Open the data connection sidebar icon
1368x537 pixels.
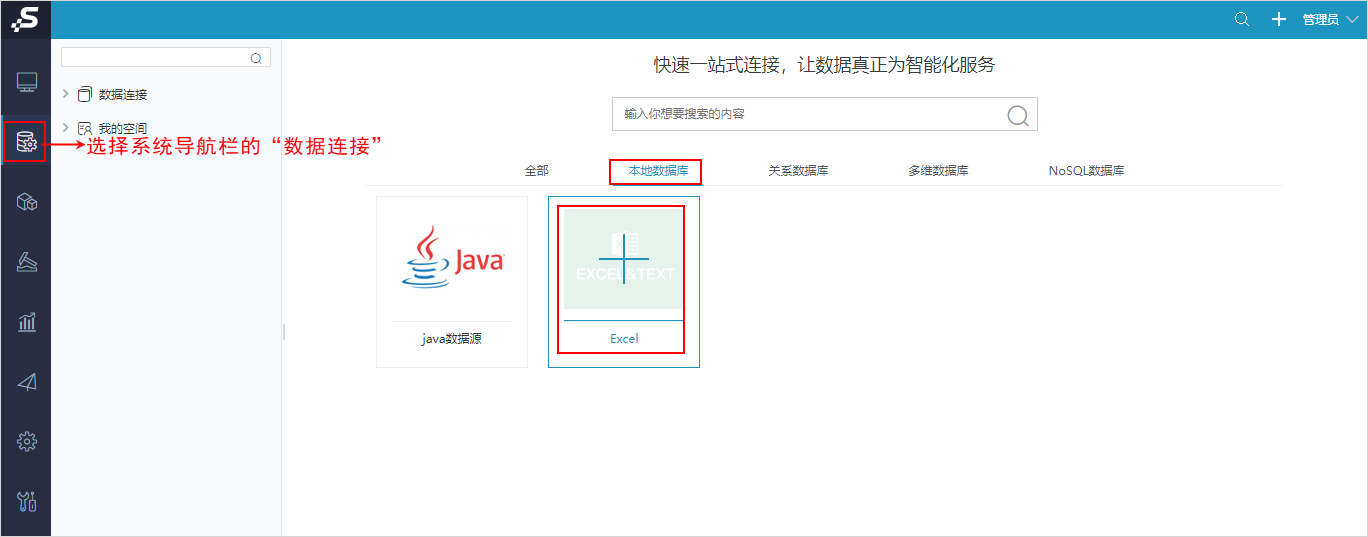pyautogui.click(x=26, y=143)
